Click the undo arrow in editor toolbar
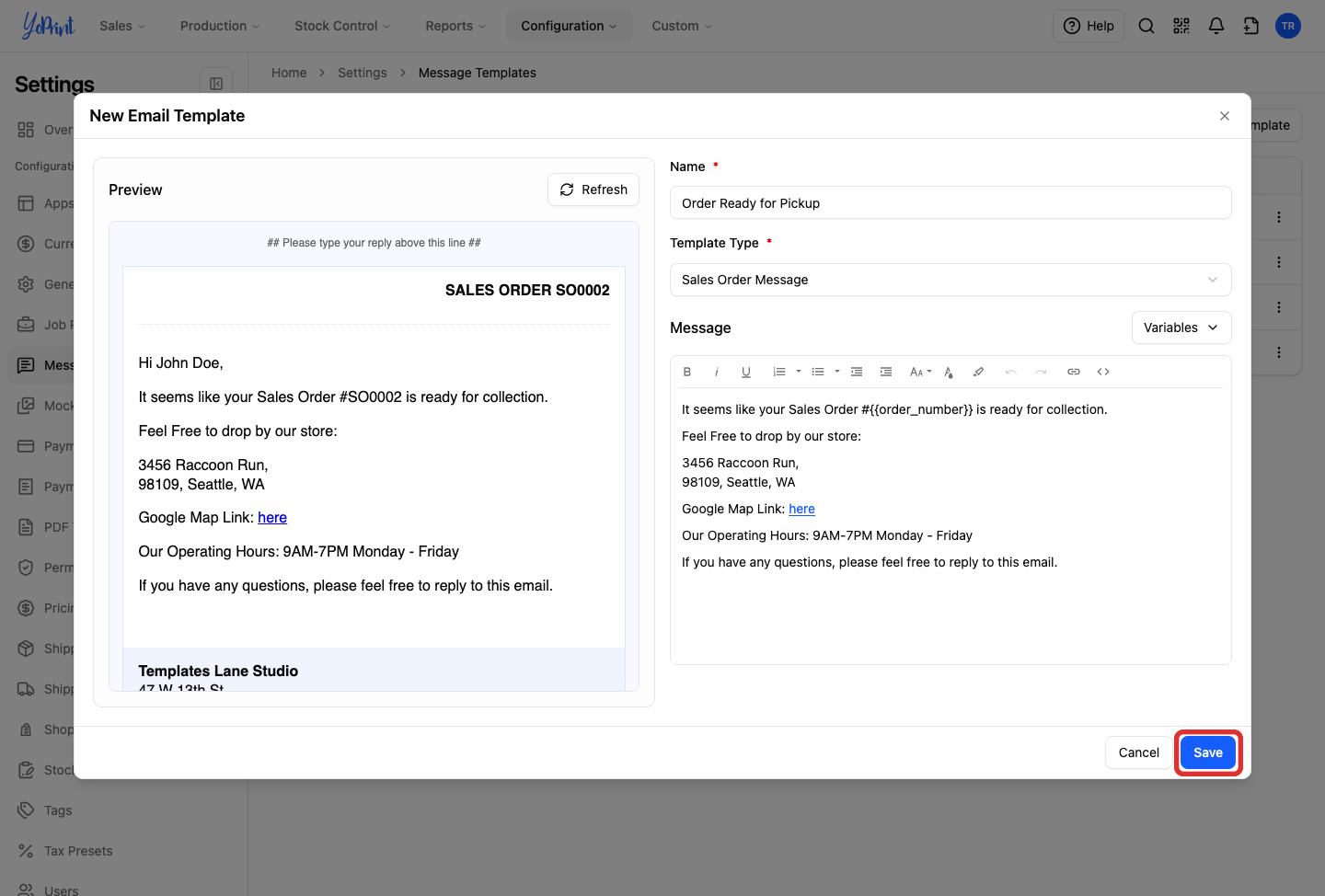1325x896 pixels. [x=1011, y=372]
